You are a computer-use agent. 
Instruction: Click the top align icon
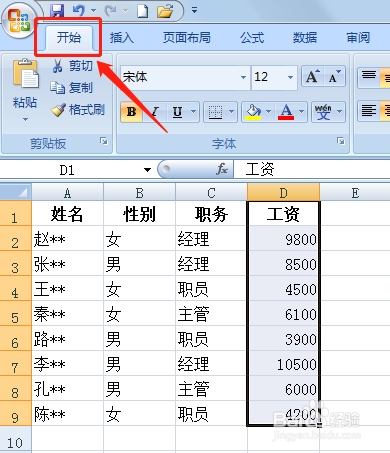(x=369, y=77)
